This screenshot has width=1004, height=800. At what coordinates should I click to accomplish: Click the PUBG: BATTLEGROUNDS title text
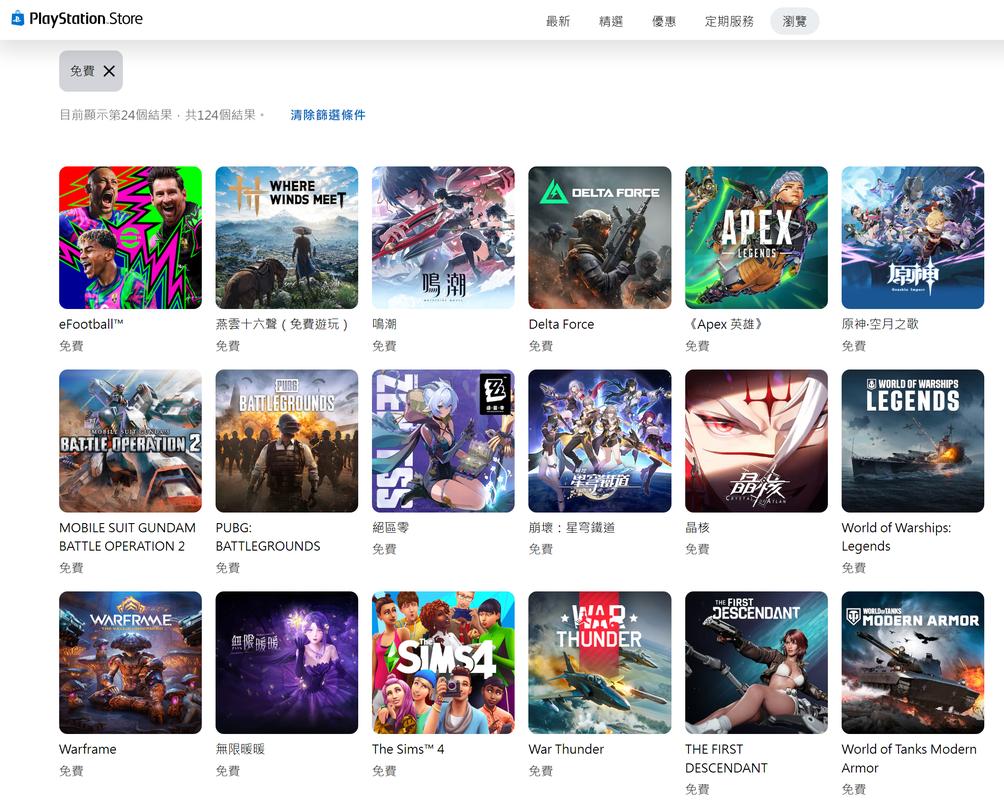click(x=268, y=537)
